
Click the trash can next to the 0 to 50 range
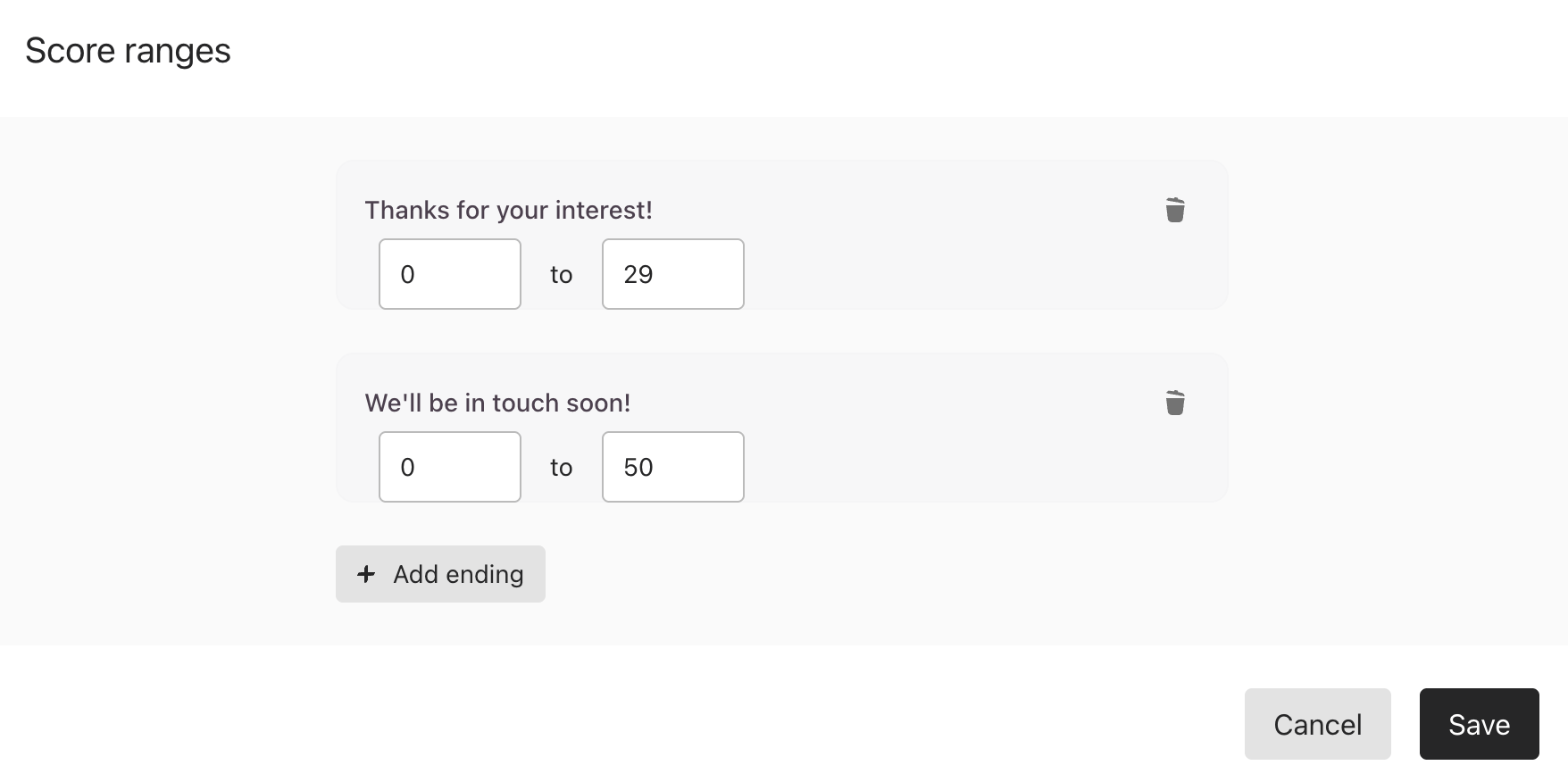(1175, 403)
